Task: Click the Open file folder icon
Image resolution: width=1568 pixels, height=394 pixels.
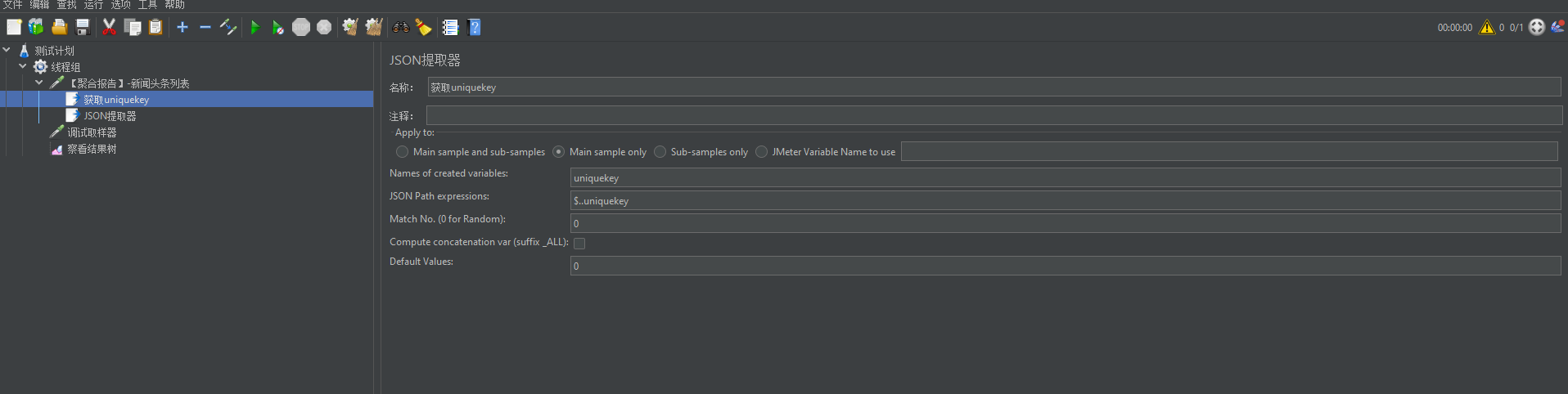Action: [59, 27]
